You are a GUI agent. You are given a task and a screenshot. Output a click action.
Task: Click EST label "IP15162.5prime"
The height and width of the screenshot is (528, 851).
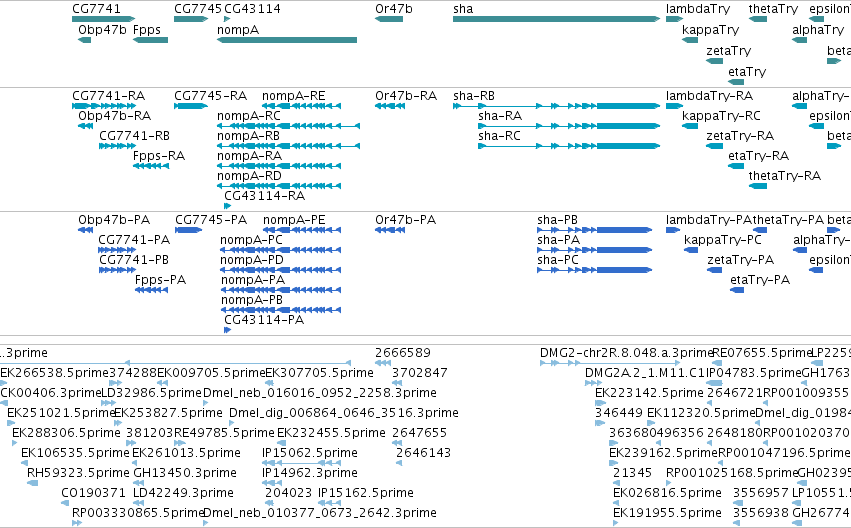tap(366, 493)
